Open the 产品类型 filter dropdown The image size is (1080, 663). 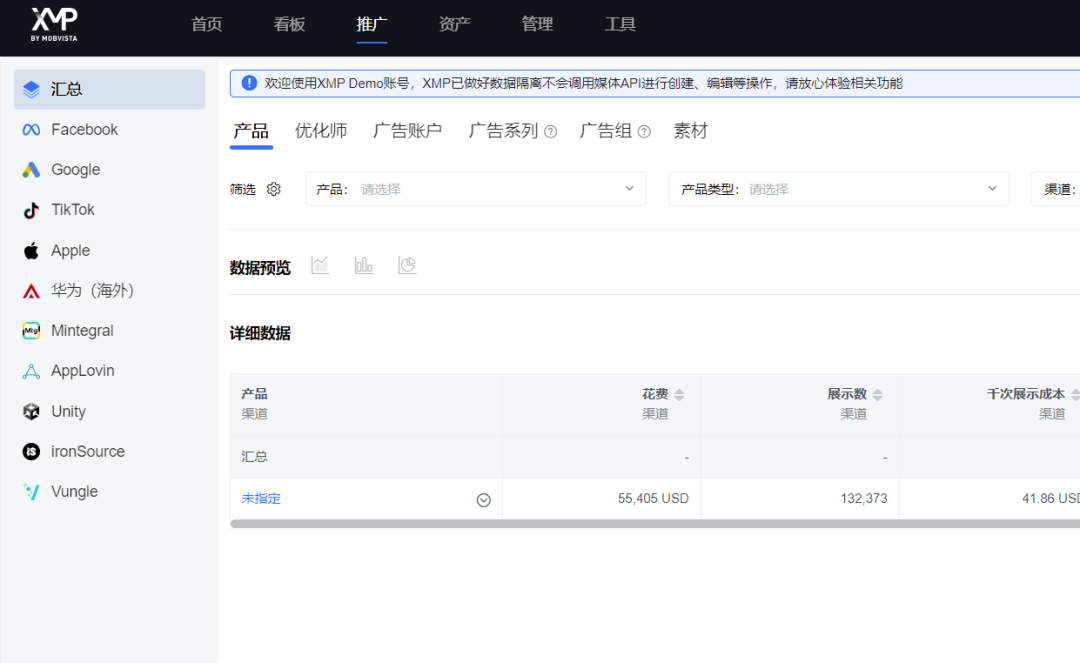coord(838,188)
